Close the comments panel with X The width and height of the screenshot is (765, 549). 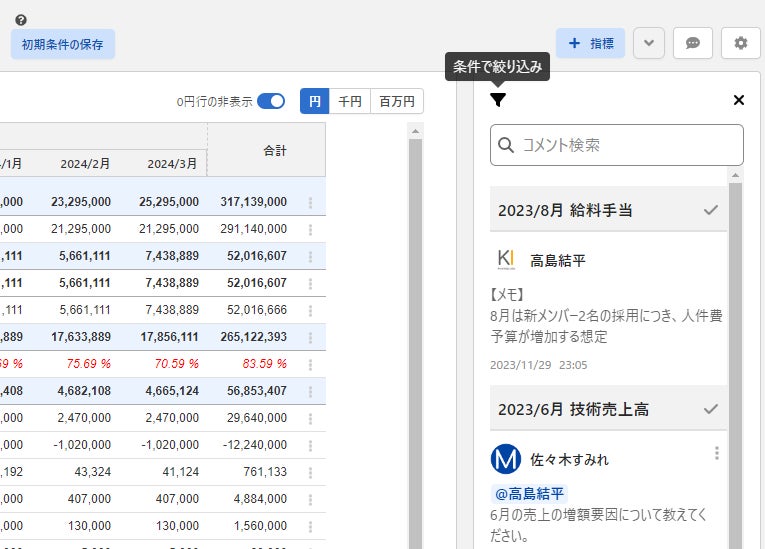pos(739,100)
